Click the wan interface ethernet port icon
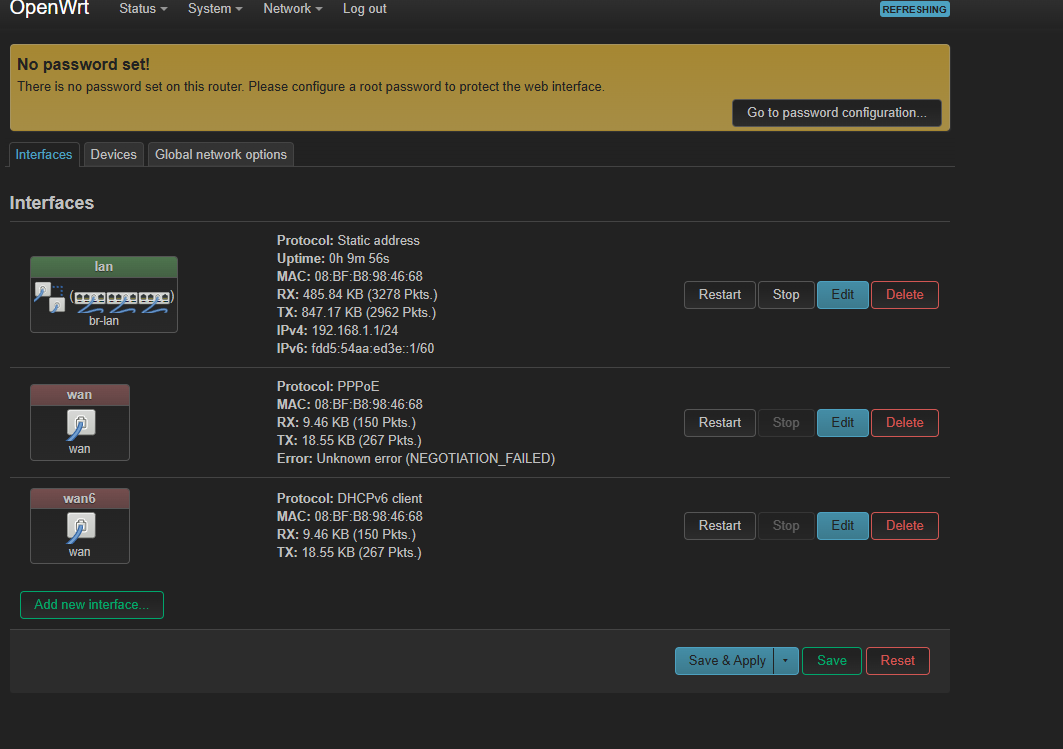This screenshot has width=1063, height=749. point(81,425)
